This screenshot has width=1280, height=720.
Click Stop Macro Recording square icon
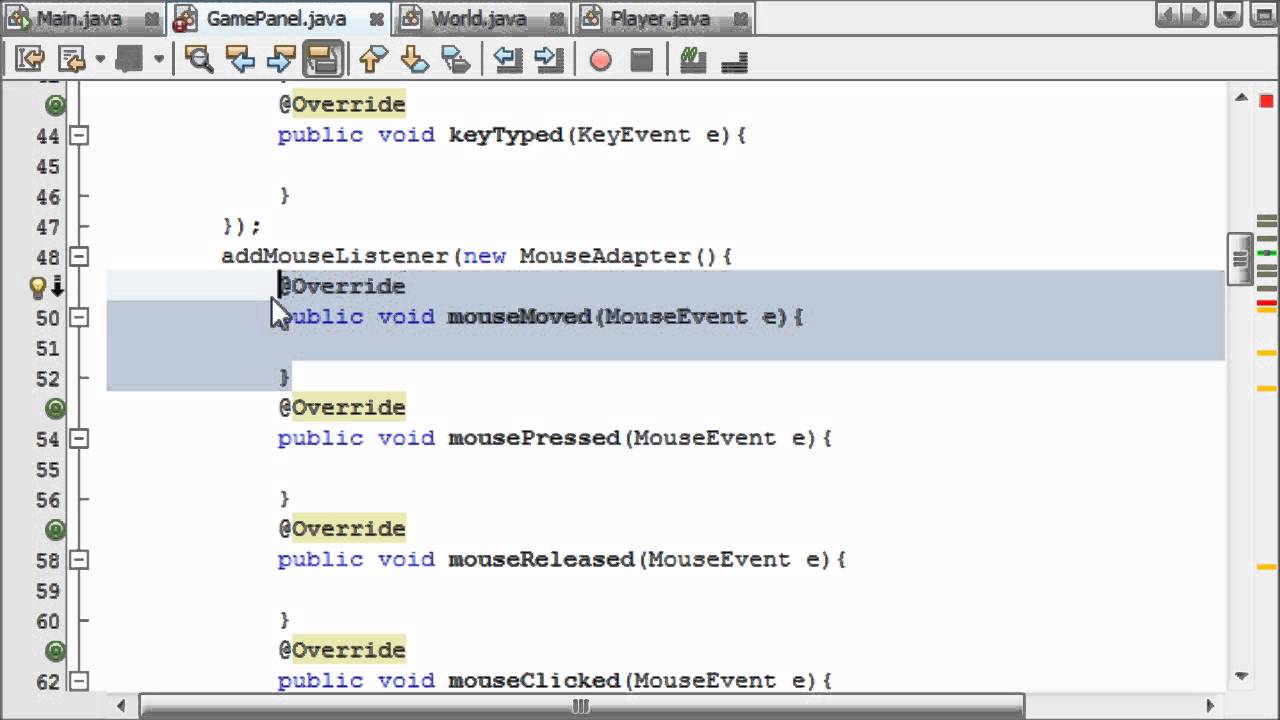click(x=642, y=60)
